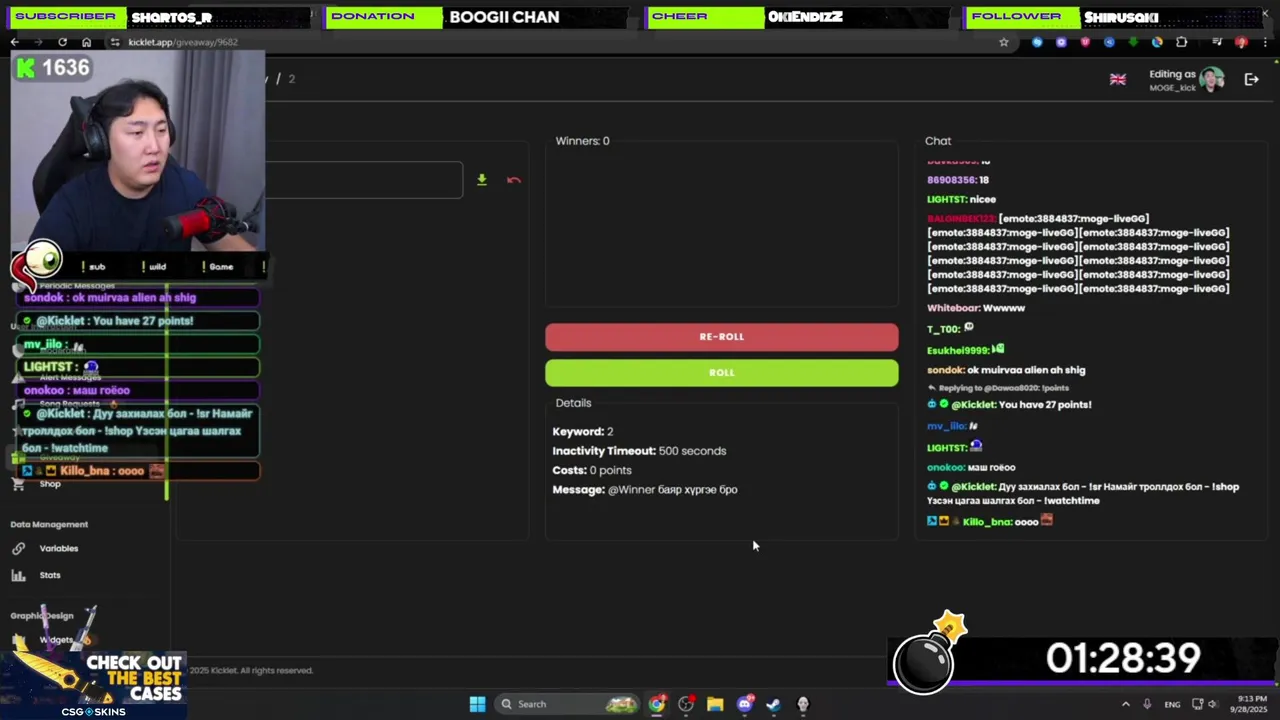Viewport: 1280px width, 720px height.
Task: Log out with the exit icon
Action: [1251, 79]
